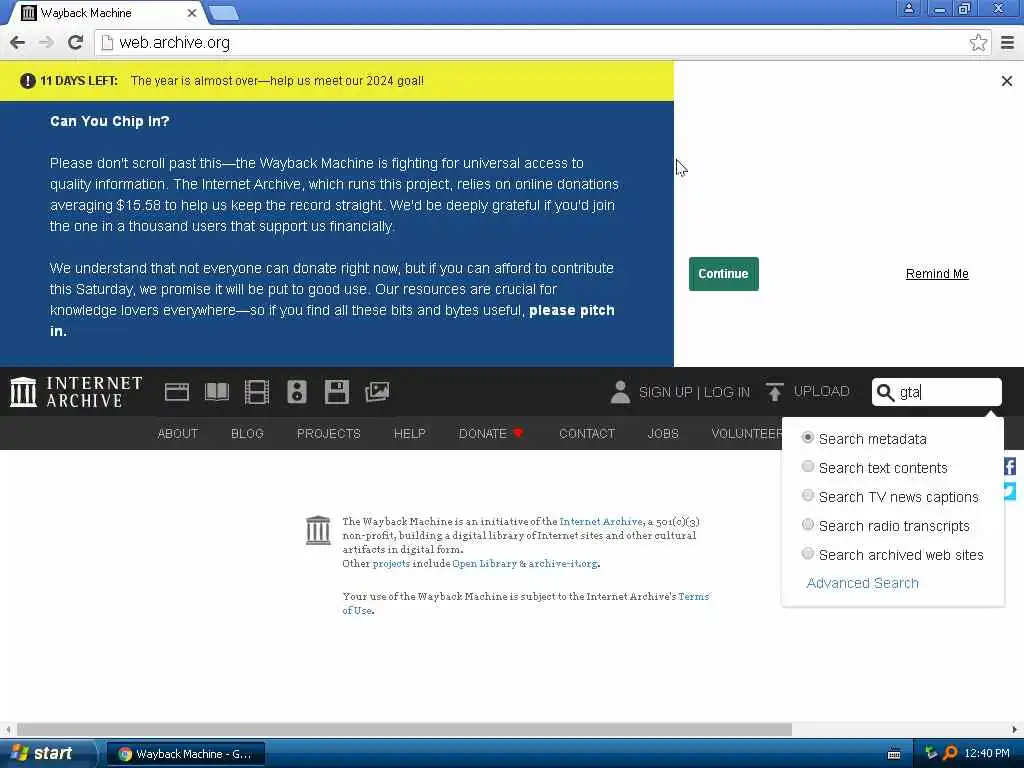Click the Internet Archive logo
1024x768 pixels.
pos(76,392)
